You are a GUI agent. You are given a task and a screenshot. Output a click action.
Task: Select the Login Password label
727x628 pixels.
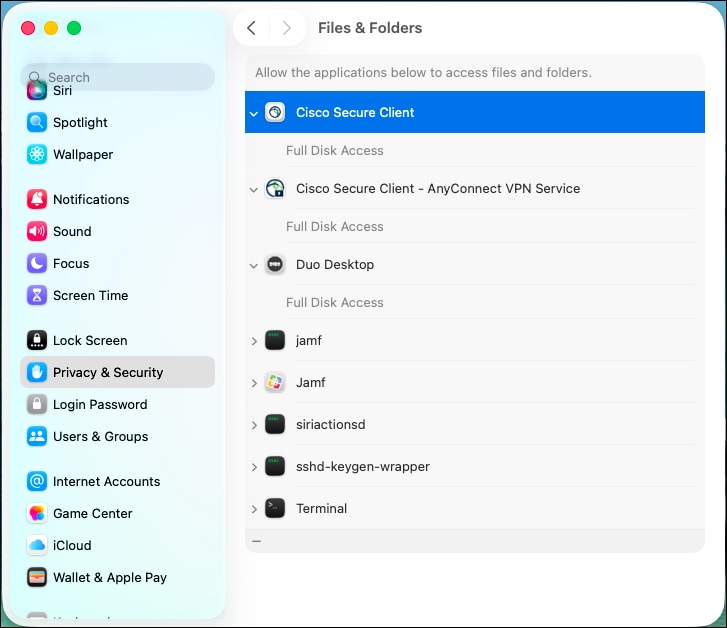click(x=100, y=404)
